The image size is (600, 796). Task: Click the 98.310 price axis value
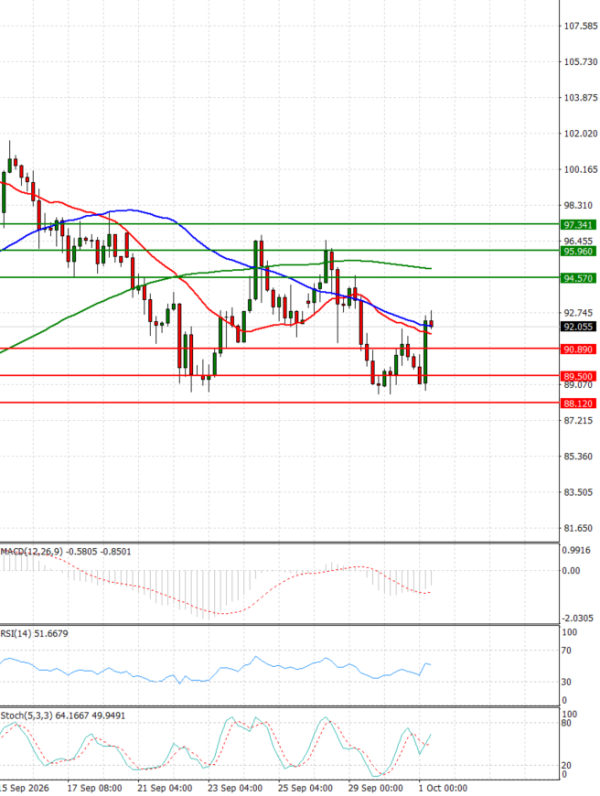click(578, 205)
